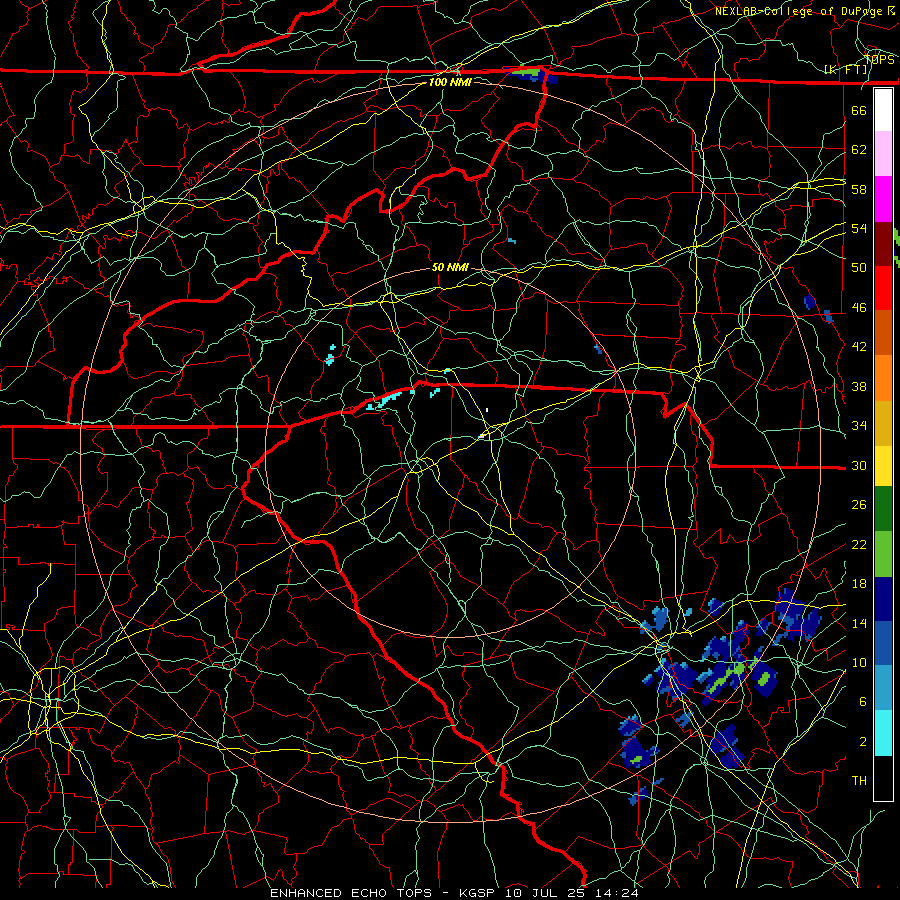Image resolution: width=900 pixels, height=900 pixels.
Task: Click the 26 value on the tops scale
Action: pos(859,505)
